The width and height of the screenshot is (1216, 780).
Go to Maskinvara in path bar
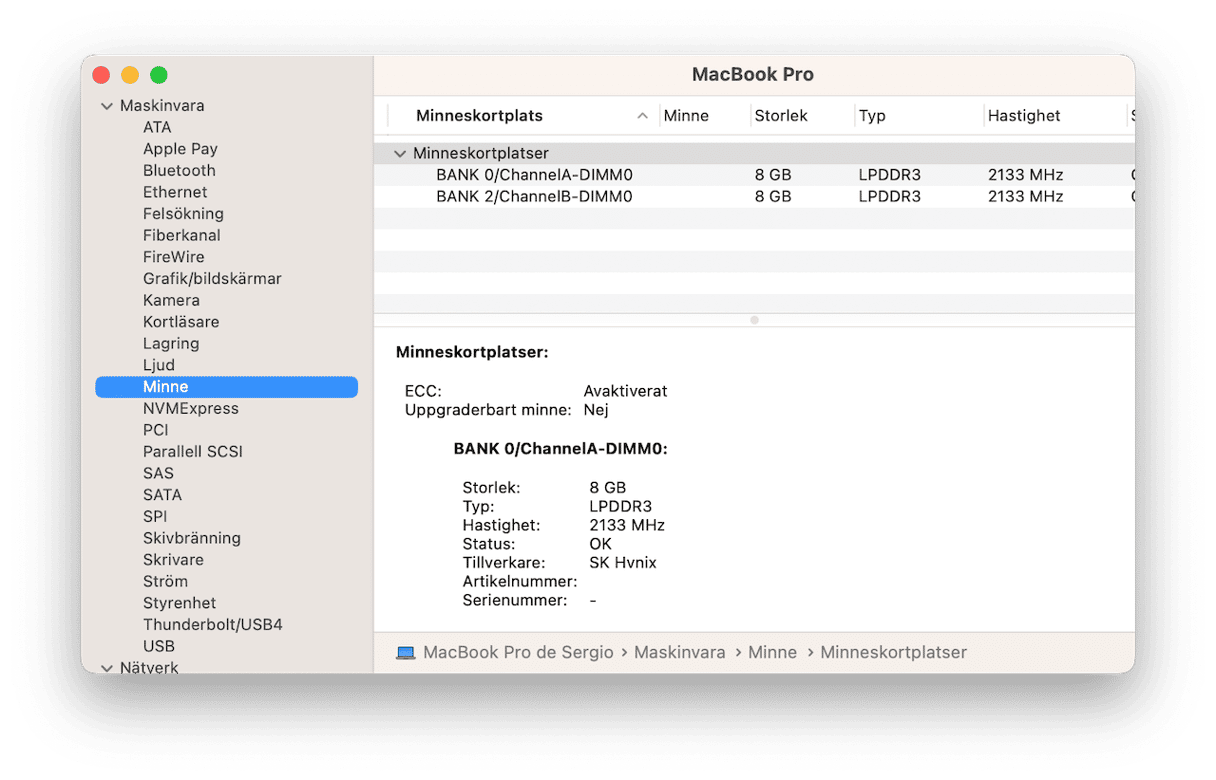(679, 653)
